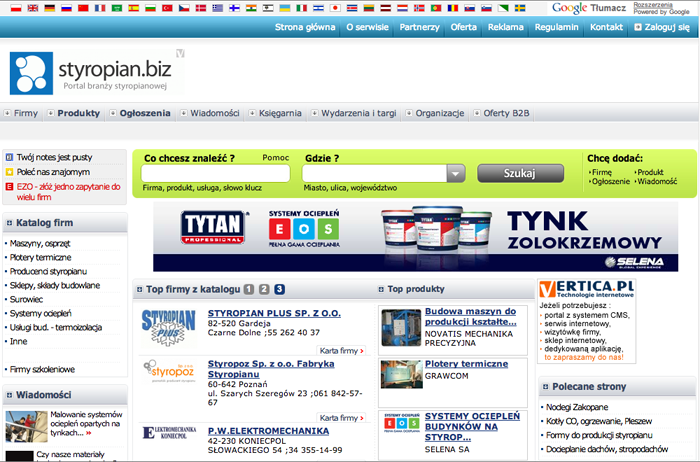The height and width of the screenshot is (462, 700).
Task: Choose the Greek flag
Action: (x=217, y=8)
